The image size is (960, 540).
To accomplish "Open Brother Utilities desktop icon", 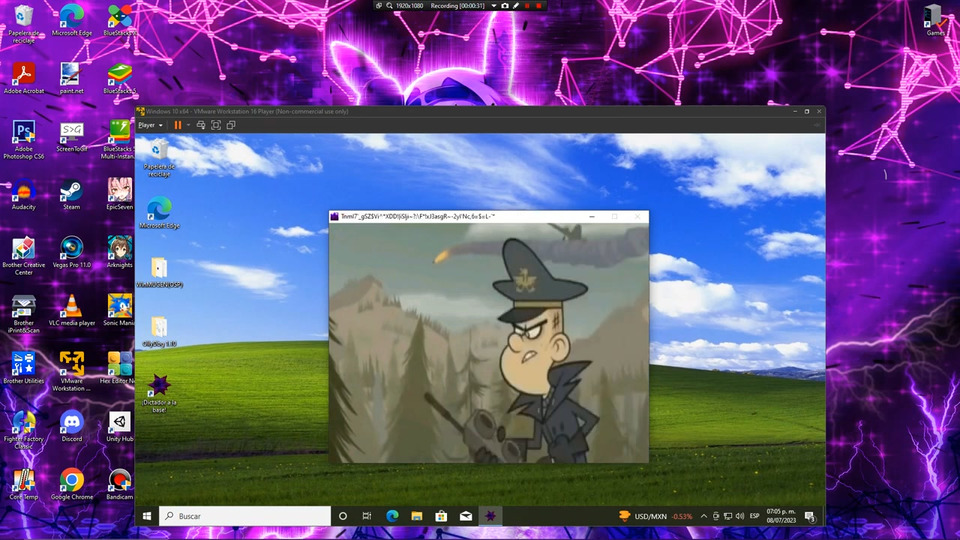I will click(24, 368).
